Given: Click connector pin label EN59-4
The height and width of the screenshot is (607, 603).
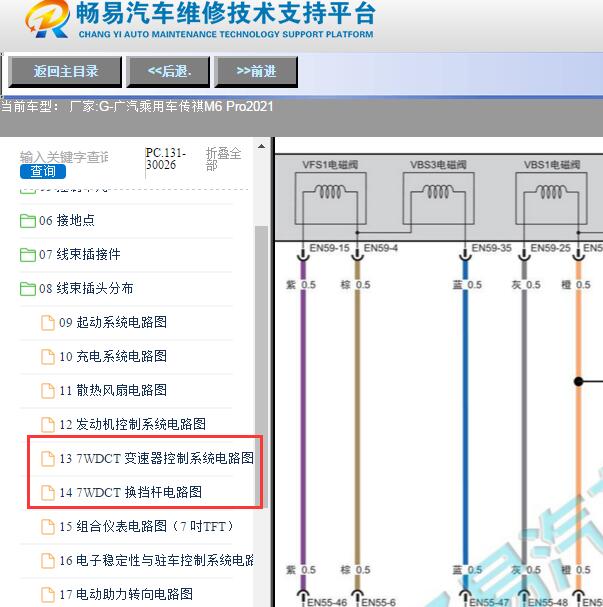Looking at the screenshot, I should point(381,248).
